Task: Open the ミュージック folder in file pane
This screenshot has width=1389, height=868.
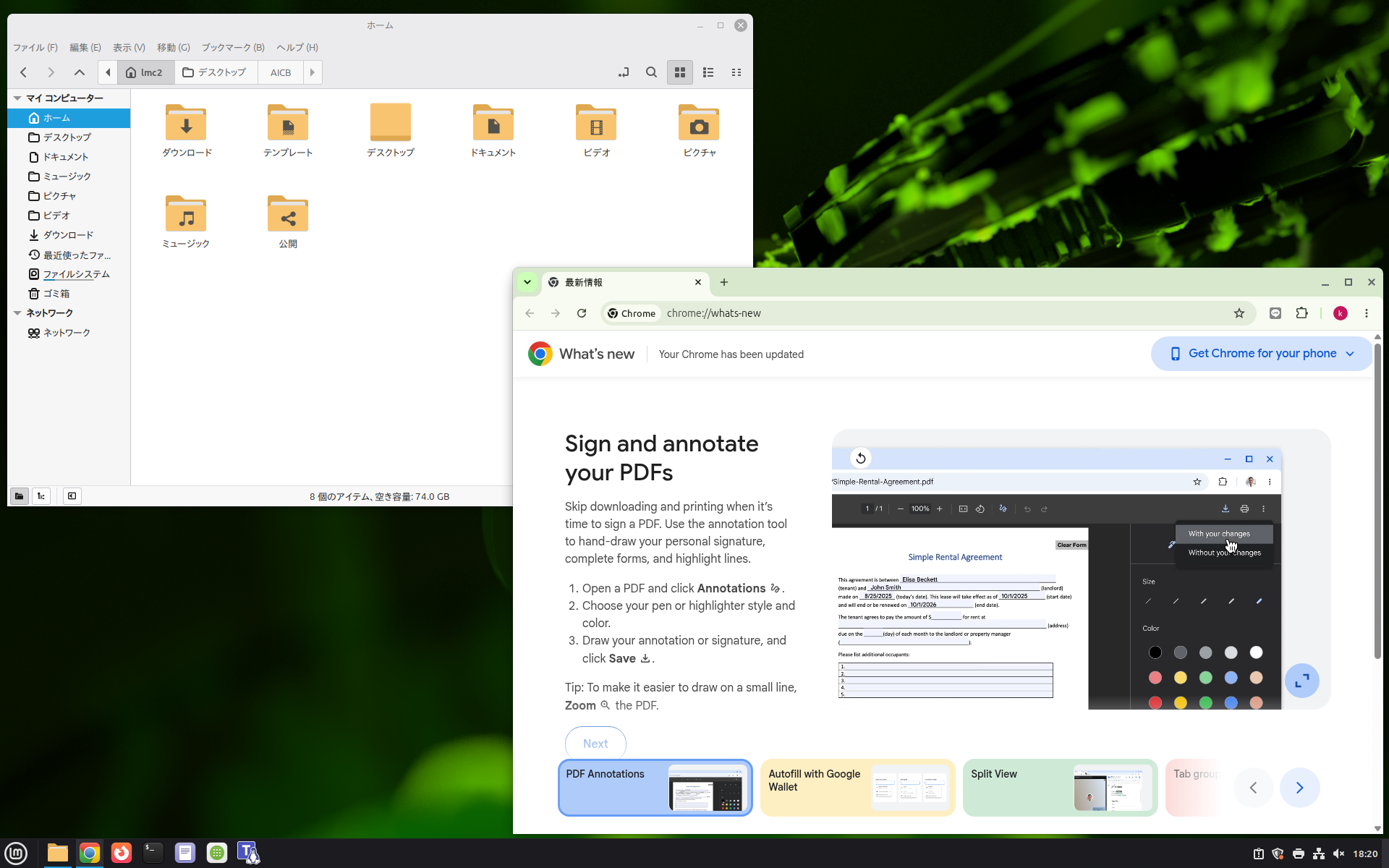Action: (186, 214)
